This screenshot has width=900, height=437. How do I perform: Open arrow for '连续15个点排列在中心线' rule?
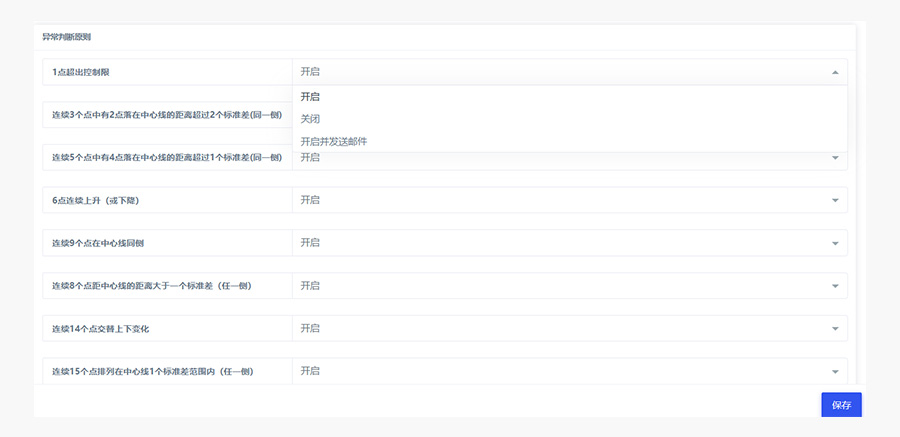pos(835,371)
